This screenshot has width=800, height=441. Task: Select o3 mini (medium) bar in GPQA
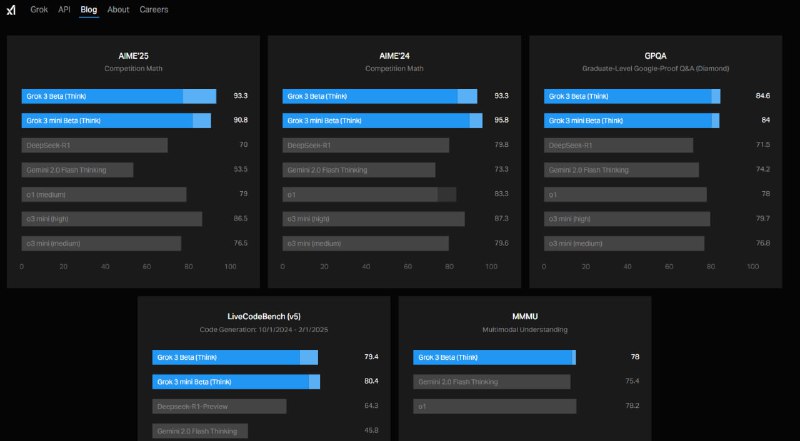pyautogui.click(x=624, y=243)
